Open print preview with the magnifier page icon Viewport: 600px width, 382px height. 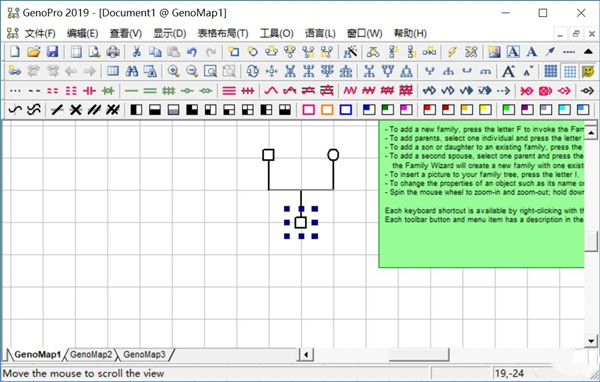[94, 52]
